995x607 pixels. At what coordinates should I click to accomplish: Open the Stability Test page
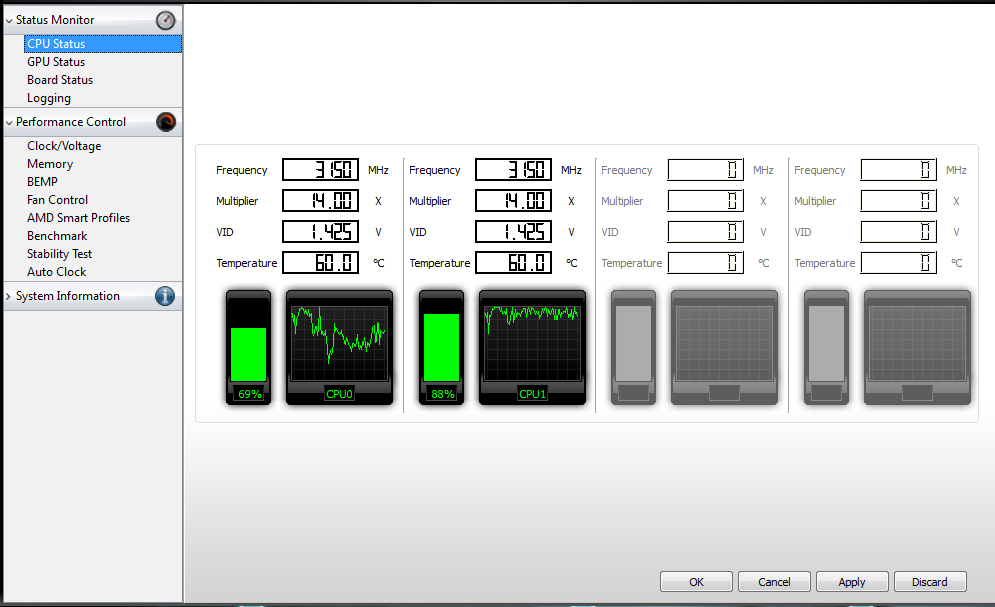coord(60,254)
